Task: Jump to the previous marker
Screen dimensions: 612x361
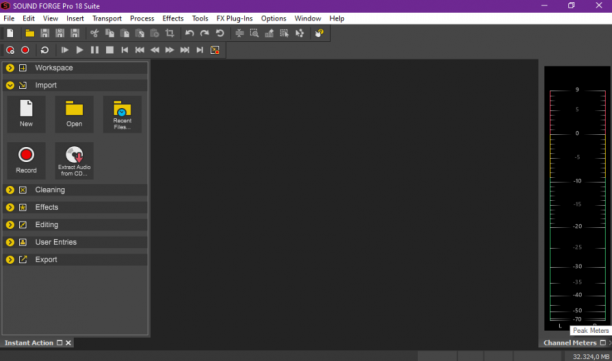Action: 140,50
